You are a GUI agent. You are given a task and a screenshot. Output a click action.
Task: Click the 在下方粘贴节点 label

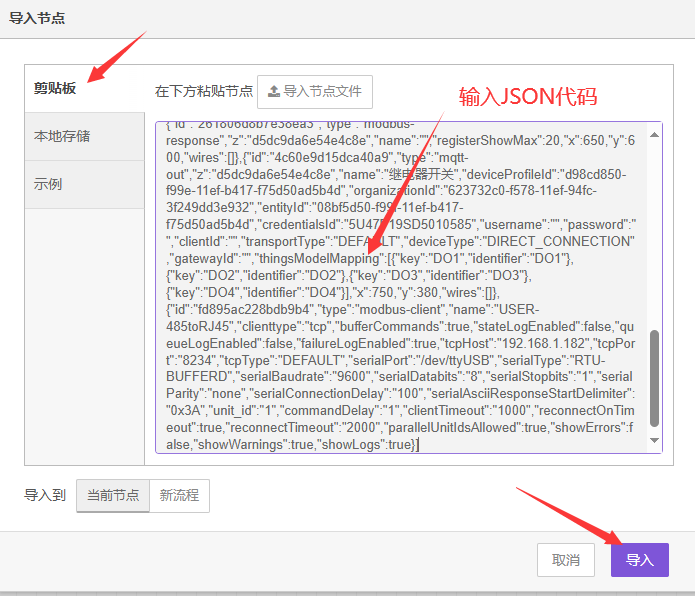click(x=204, y=91)
